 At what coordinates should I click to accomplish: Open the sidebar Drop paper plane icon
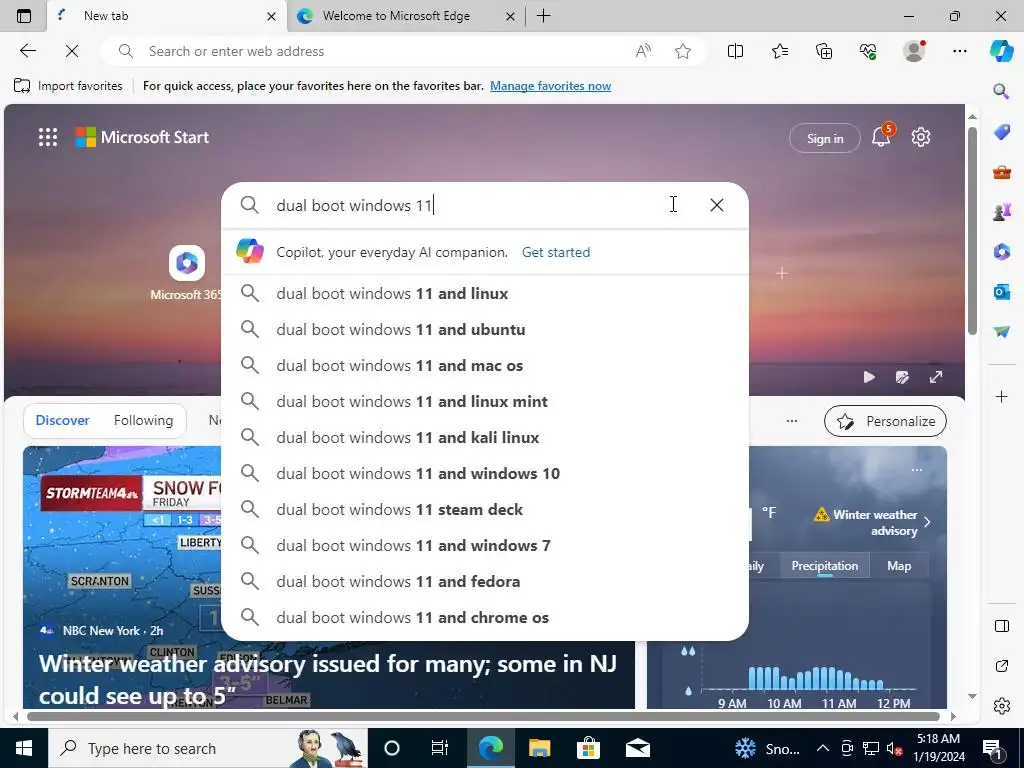tap(1001, 332)
